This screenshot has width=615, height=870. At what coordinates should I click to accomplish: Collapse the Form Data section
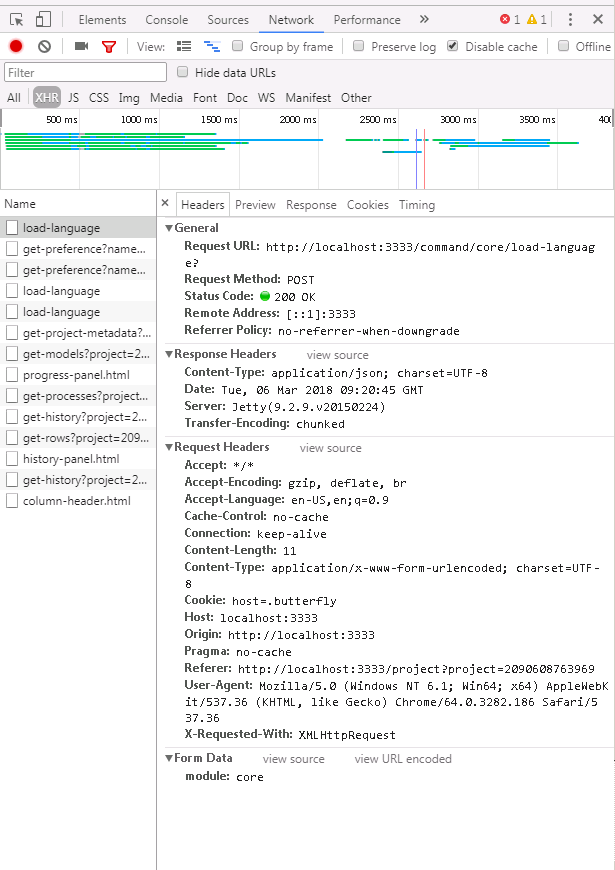pyautogui.click(x=169, y=758)
